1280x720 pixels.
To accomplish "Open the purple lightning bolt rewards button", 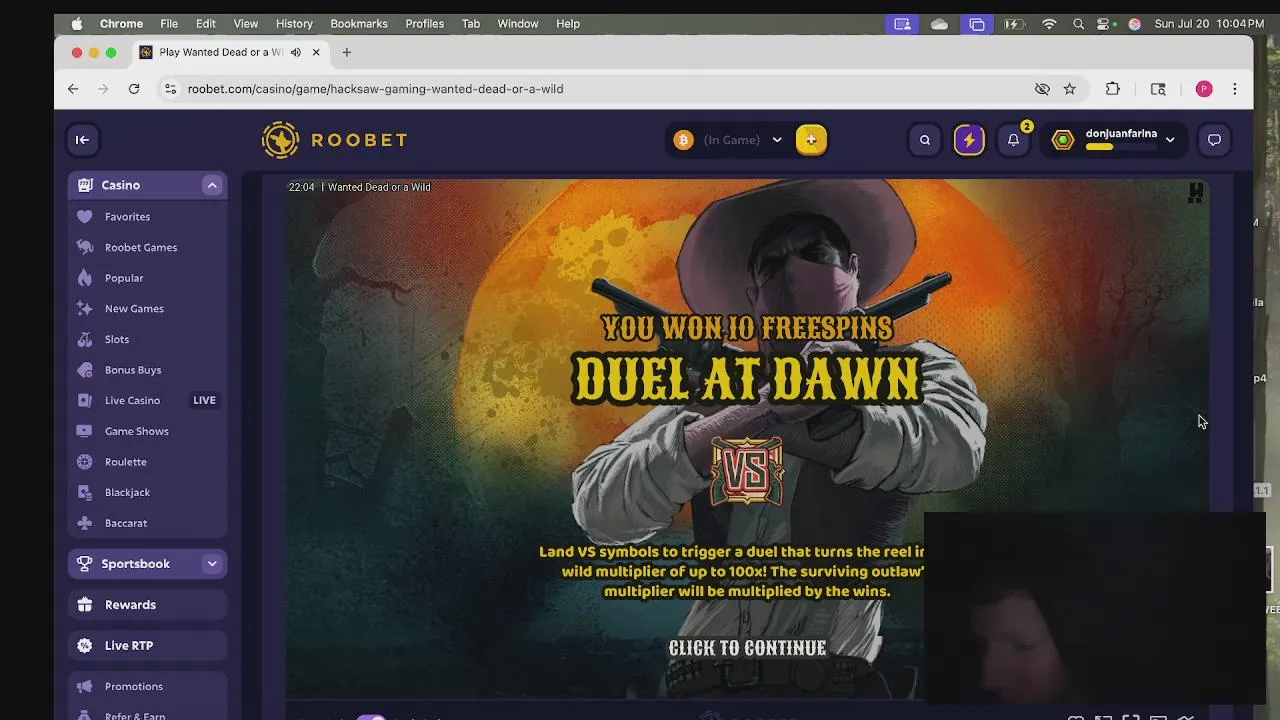I will (969, 140).
